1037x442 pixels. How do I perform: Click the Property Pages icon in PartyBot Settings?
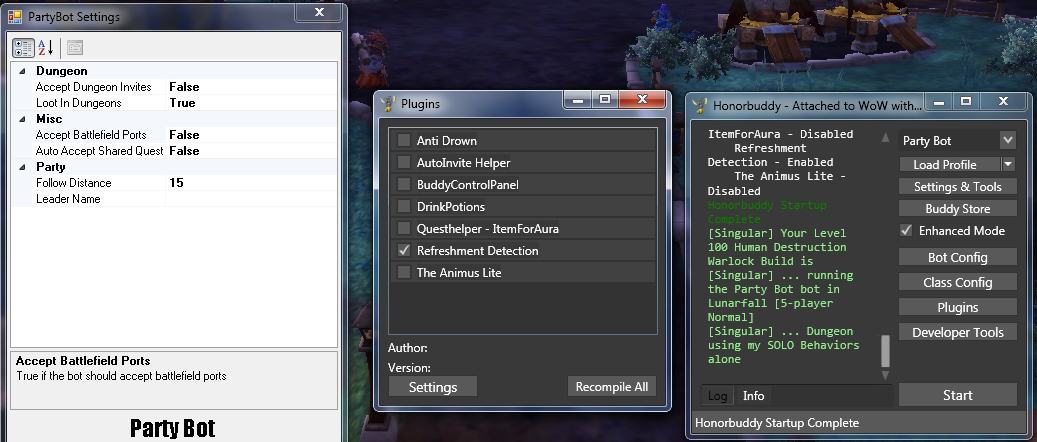(x=75, y=48)
